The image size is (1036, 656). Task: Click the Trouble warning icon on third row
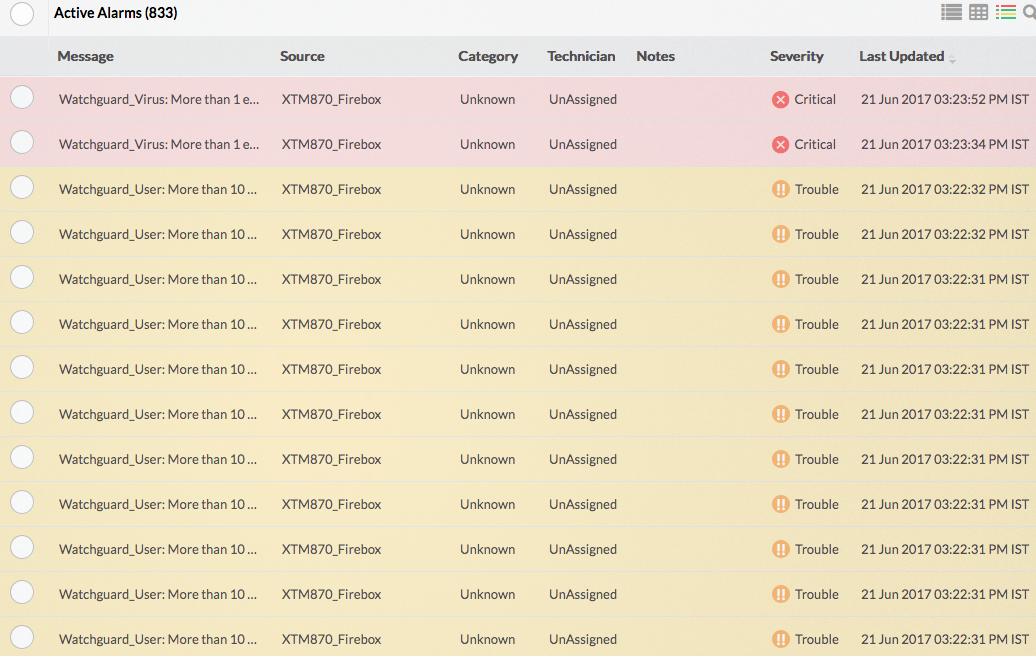[x=780, y=189]
